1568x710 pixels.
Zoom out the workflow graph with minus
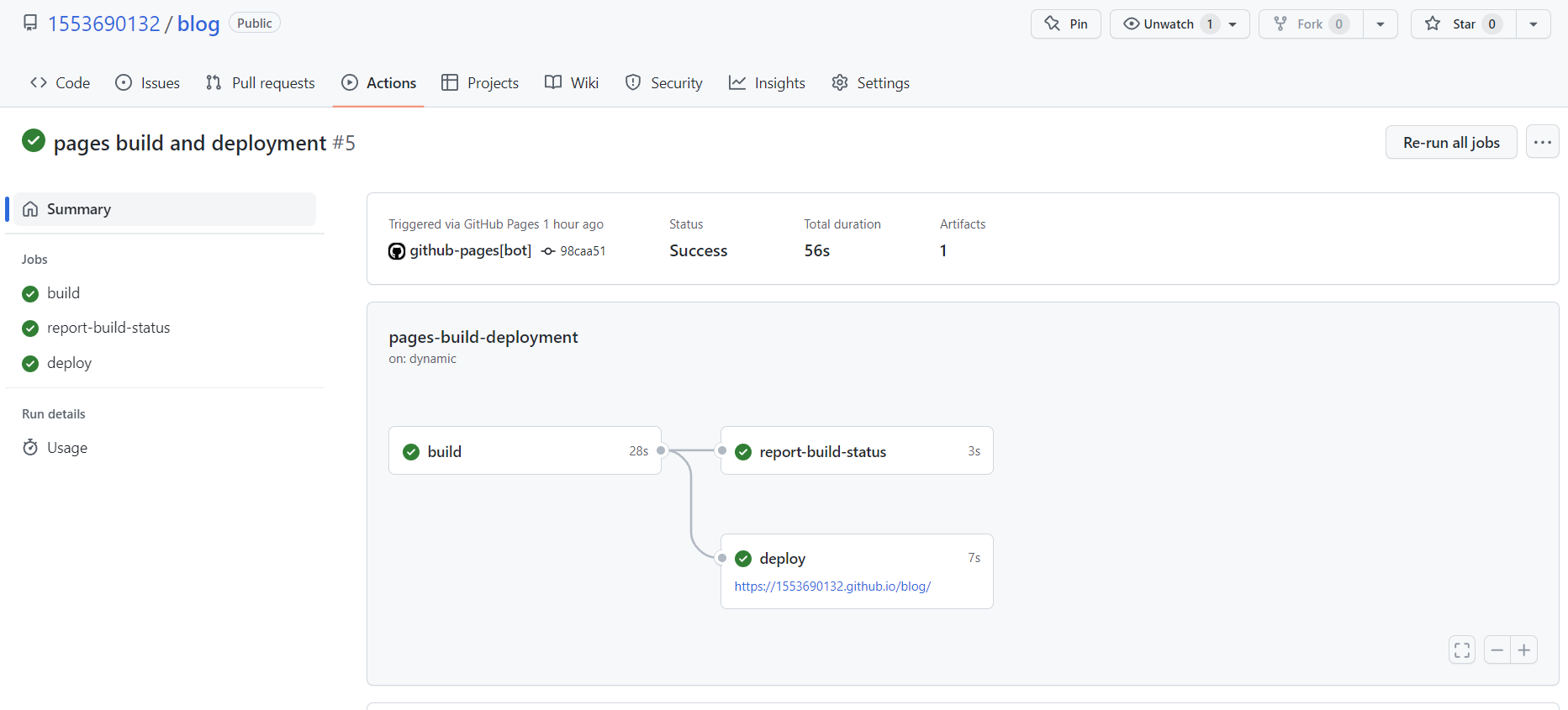1497,650
